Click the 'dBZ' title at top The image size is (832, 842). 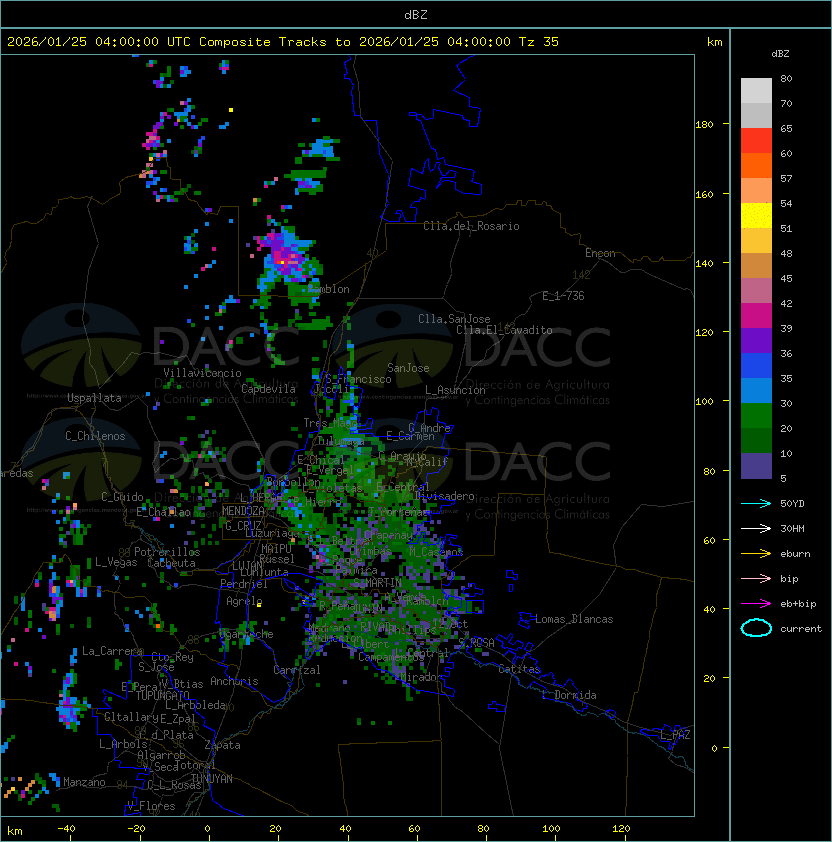point(416,14)
